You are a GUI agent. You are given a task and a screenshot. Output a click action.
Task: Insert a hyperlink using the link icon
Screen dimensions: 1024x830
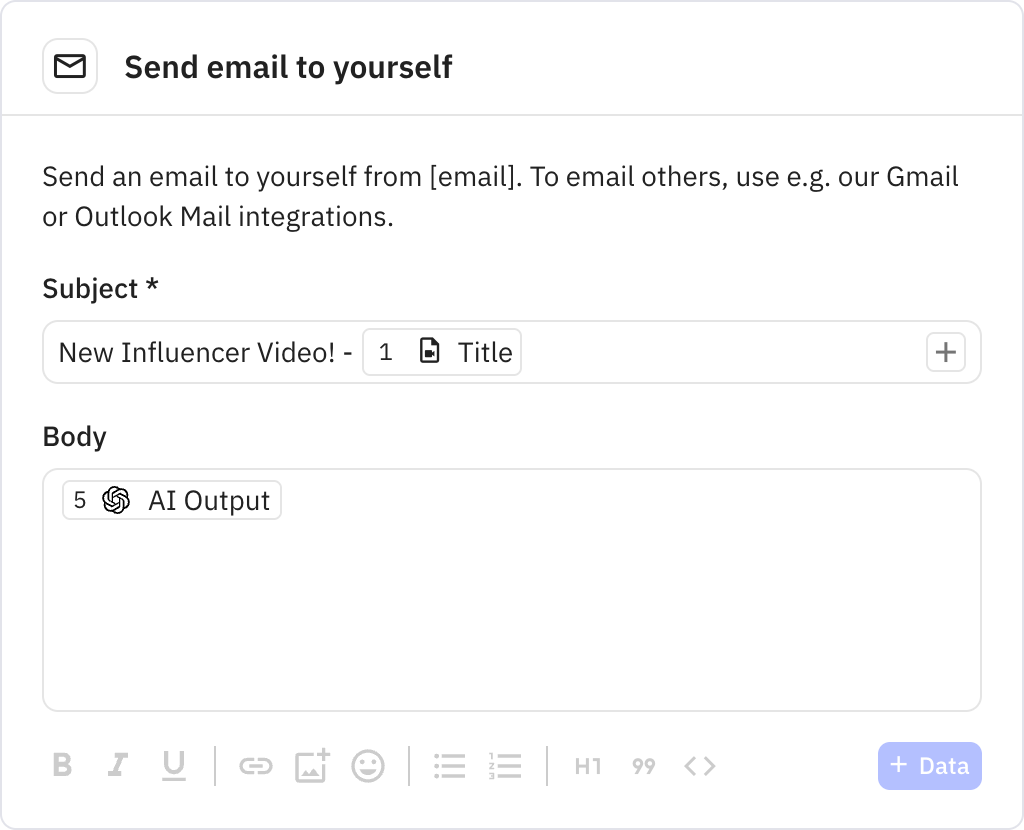(x=257, y=766)
